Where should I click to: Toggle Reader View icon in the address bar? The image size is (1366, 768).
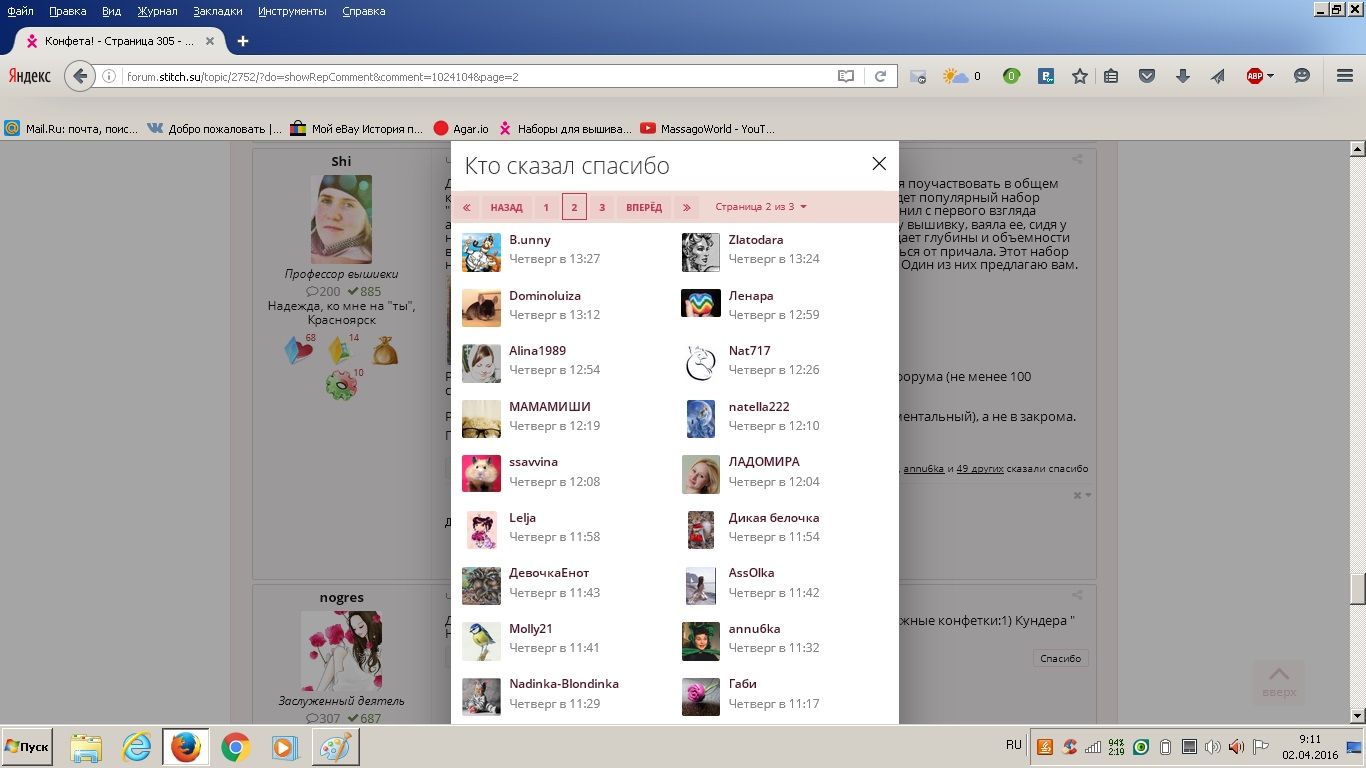point(846,76)
